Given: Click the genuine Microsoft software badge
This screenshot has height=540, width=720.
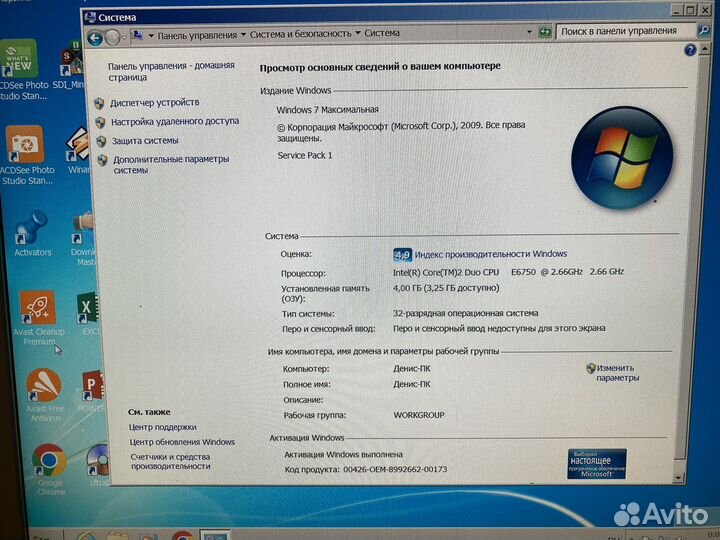Looking at the screenshot, I should click(597, 463).
